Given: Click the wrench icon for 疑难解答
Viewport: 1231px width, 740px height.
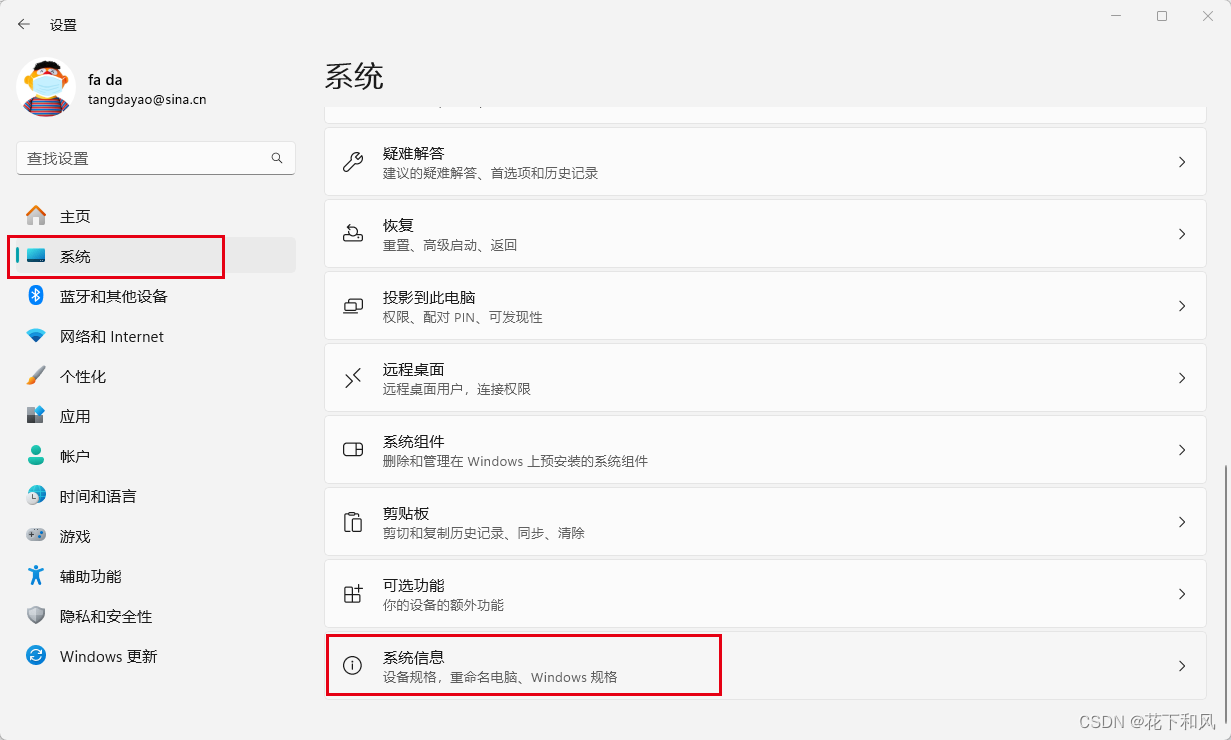Looking at the screenshot, I should click(353, 162).
